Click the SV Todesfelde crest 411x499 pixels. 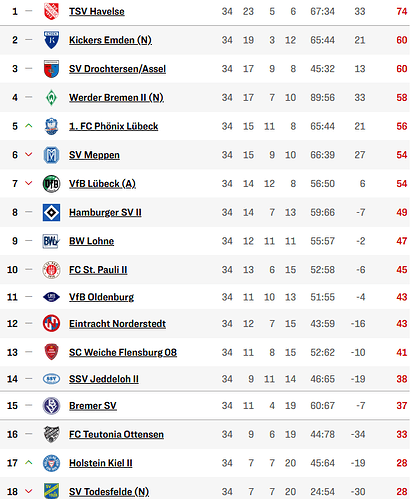click(x=51, y=491)
